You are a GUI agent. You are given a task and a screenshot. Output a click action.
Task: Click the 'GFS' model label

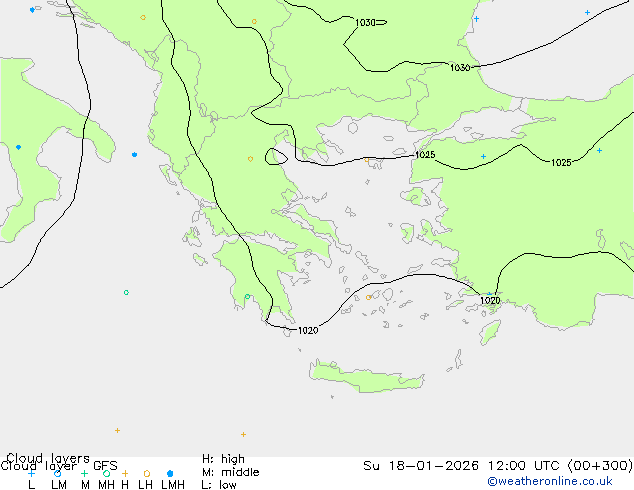click(105, 466)
